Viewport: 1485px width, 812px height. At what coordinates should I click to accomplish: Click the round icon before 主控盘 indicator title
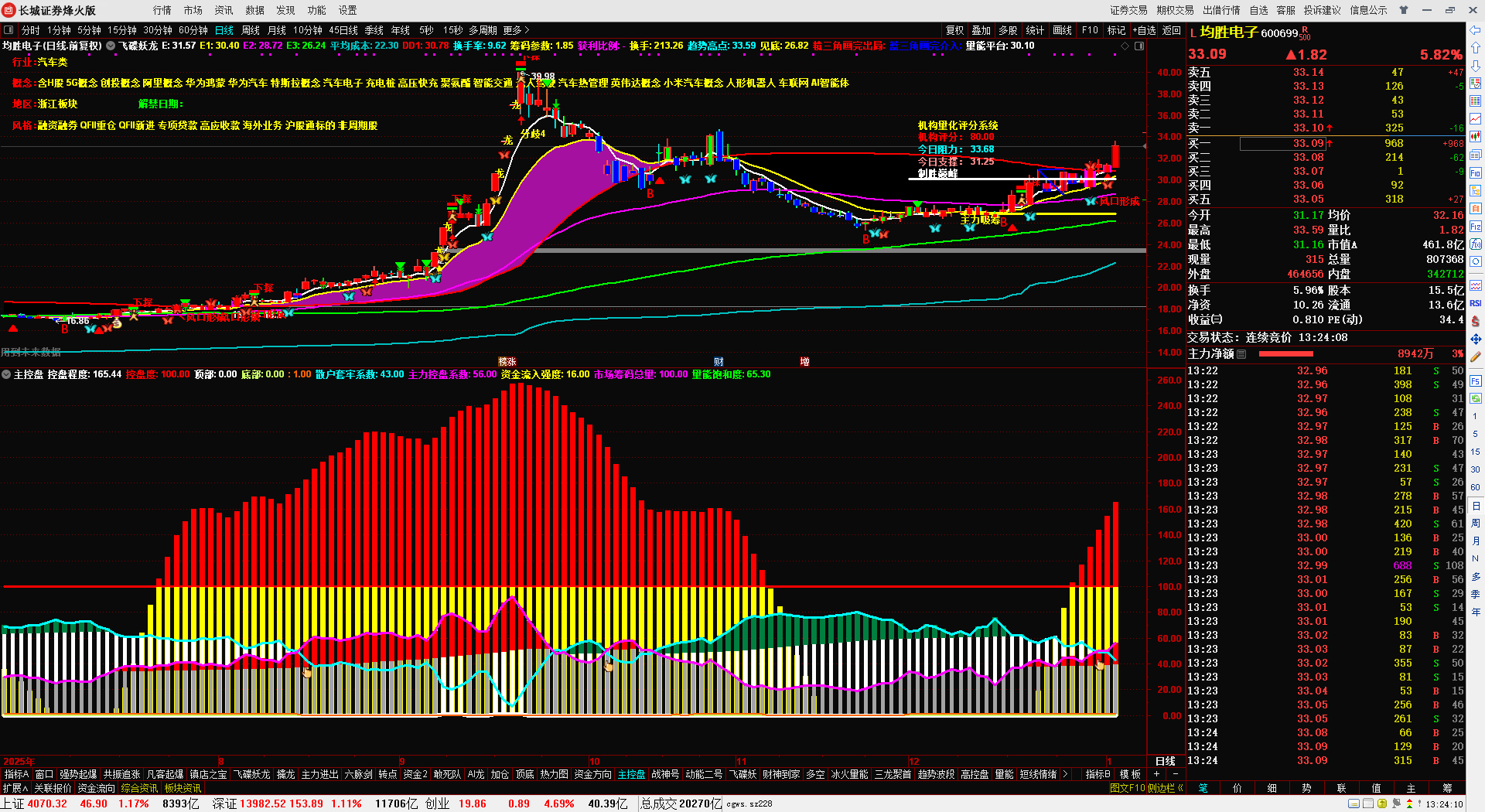(x=6, y=374)
